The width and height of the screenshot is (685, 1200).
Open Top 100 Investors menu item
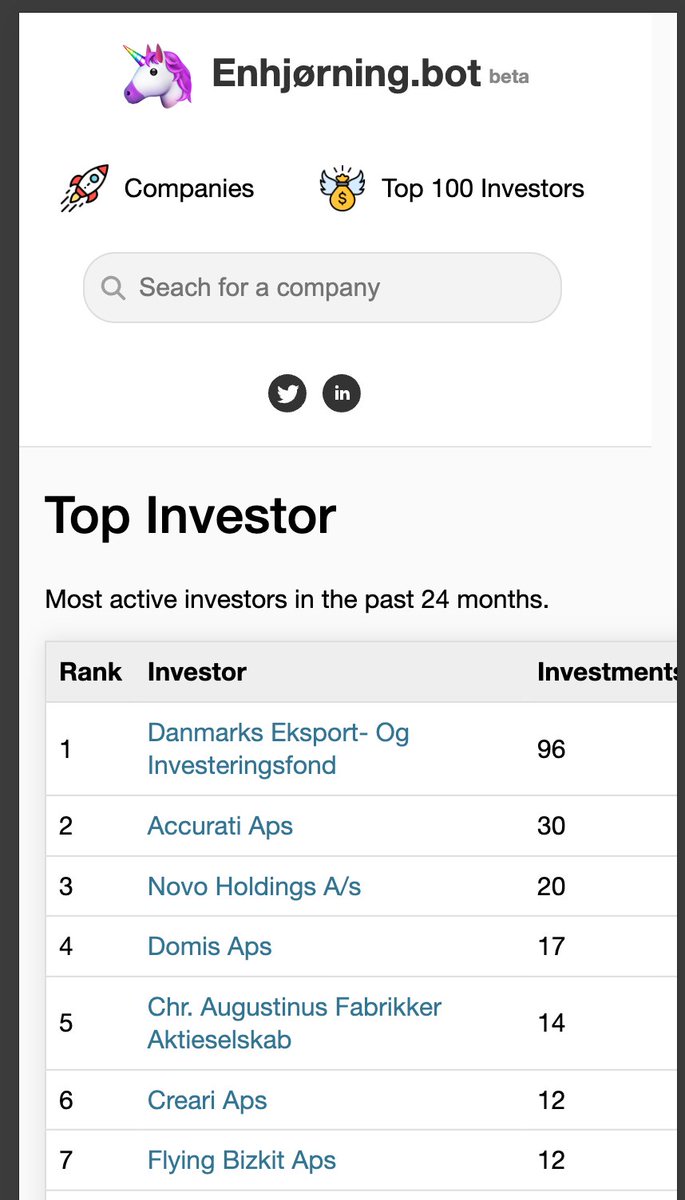coord(483,188)
